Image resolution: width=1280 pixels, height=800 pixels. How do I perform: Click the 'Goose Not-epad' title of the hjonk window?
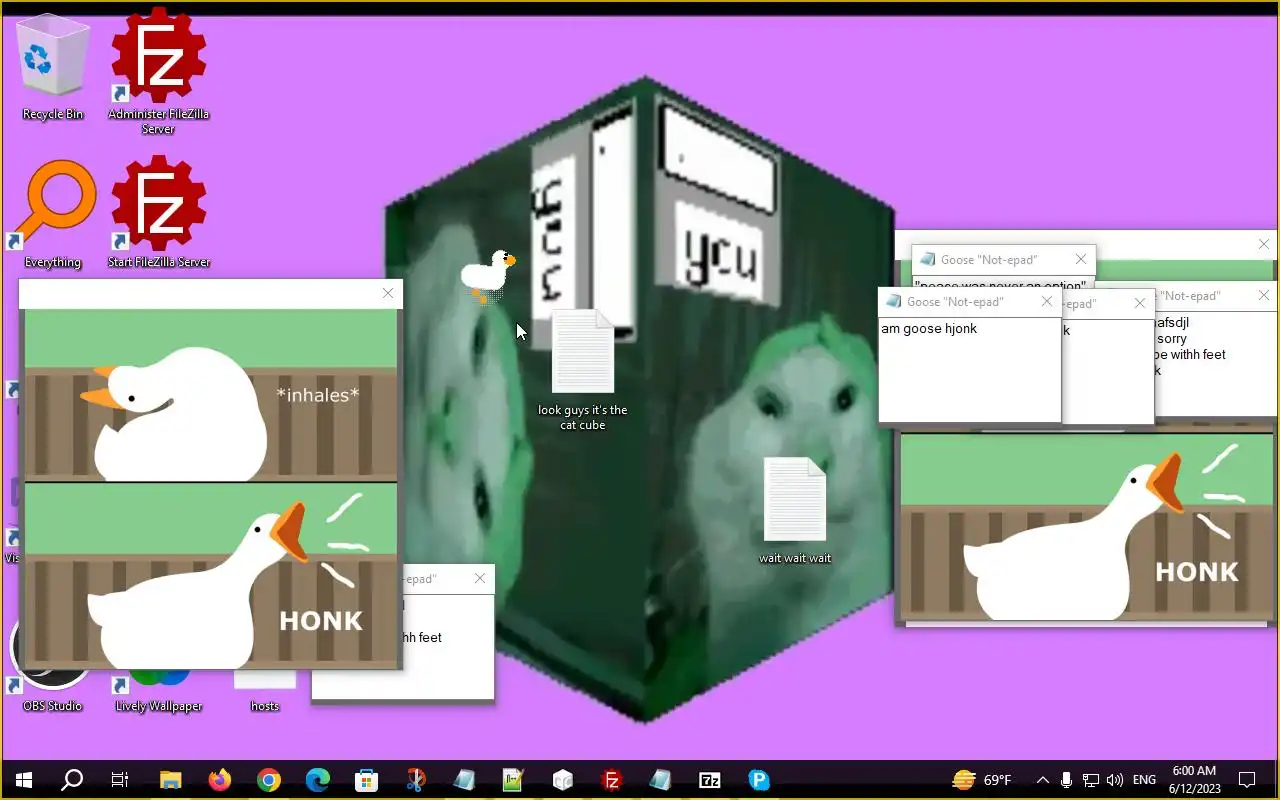955,302
